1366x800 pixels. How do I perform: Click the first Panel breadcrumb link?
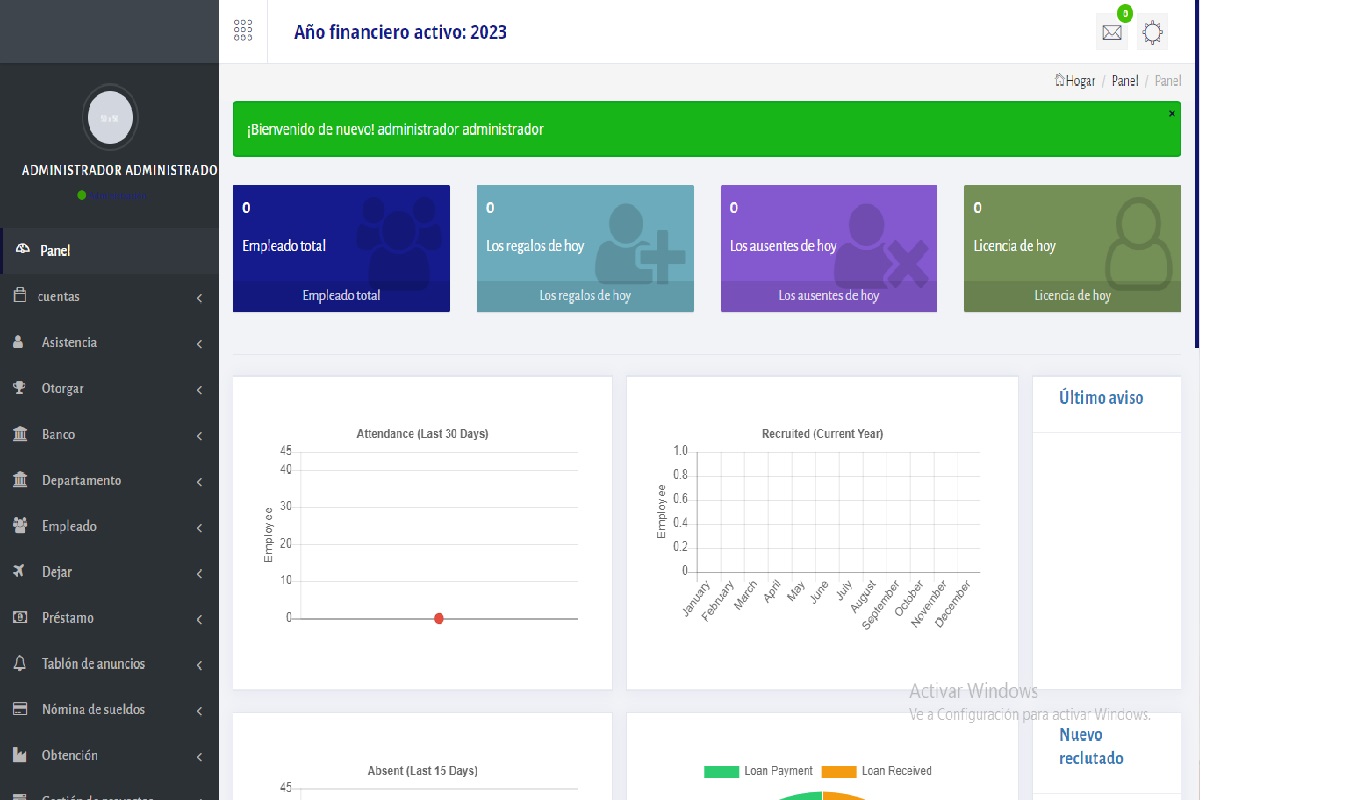1125,81
